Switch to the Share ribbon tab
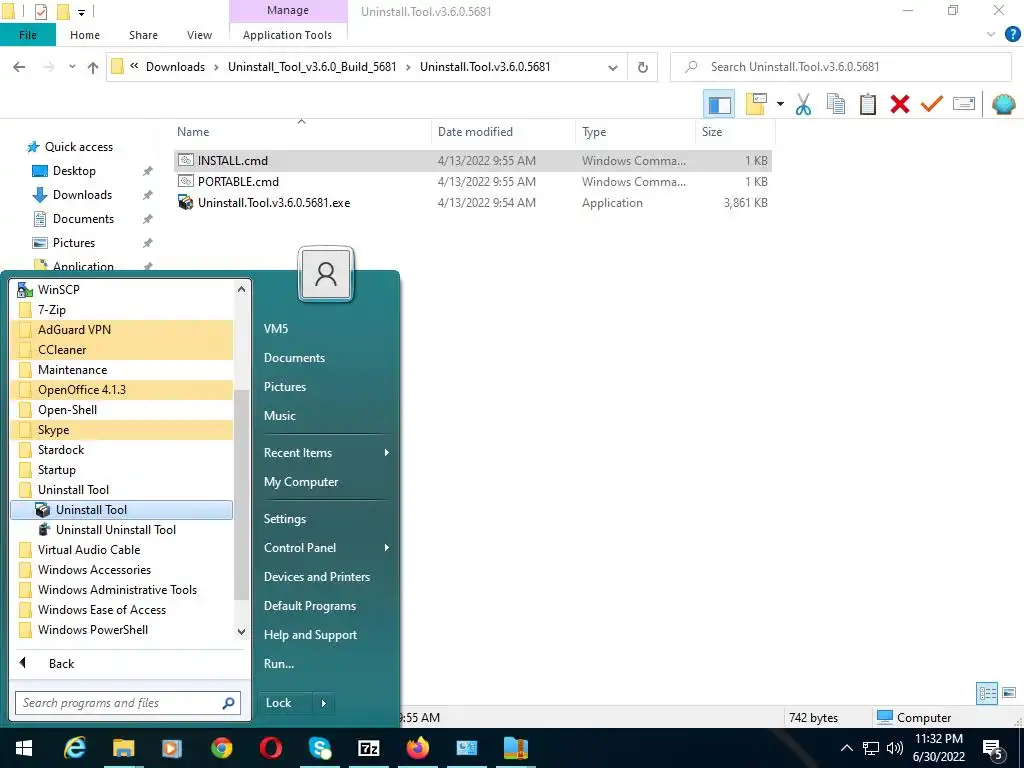 tap(143, 35)
